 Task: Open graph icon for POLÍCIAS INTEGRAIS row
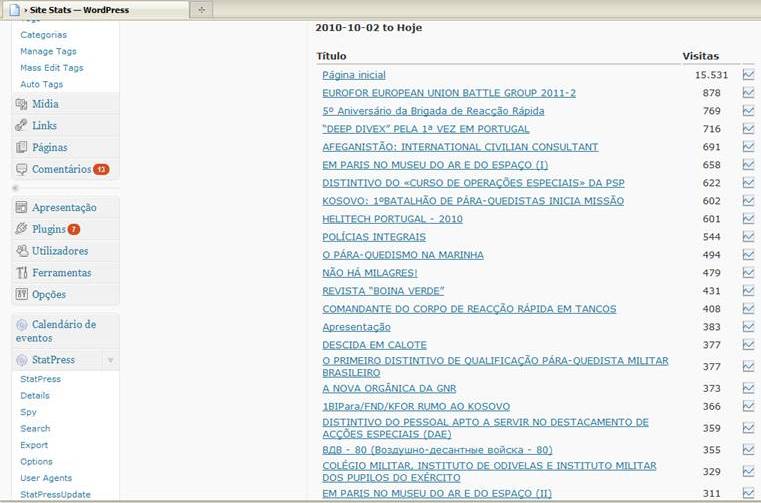pos(748,236)
